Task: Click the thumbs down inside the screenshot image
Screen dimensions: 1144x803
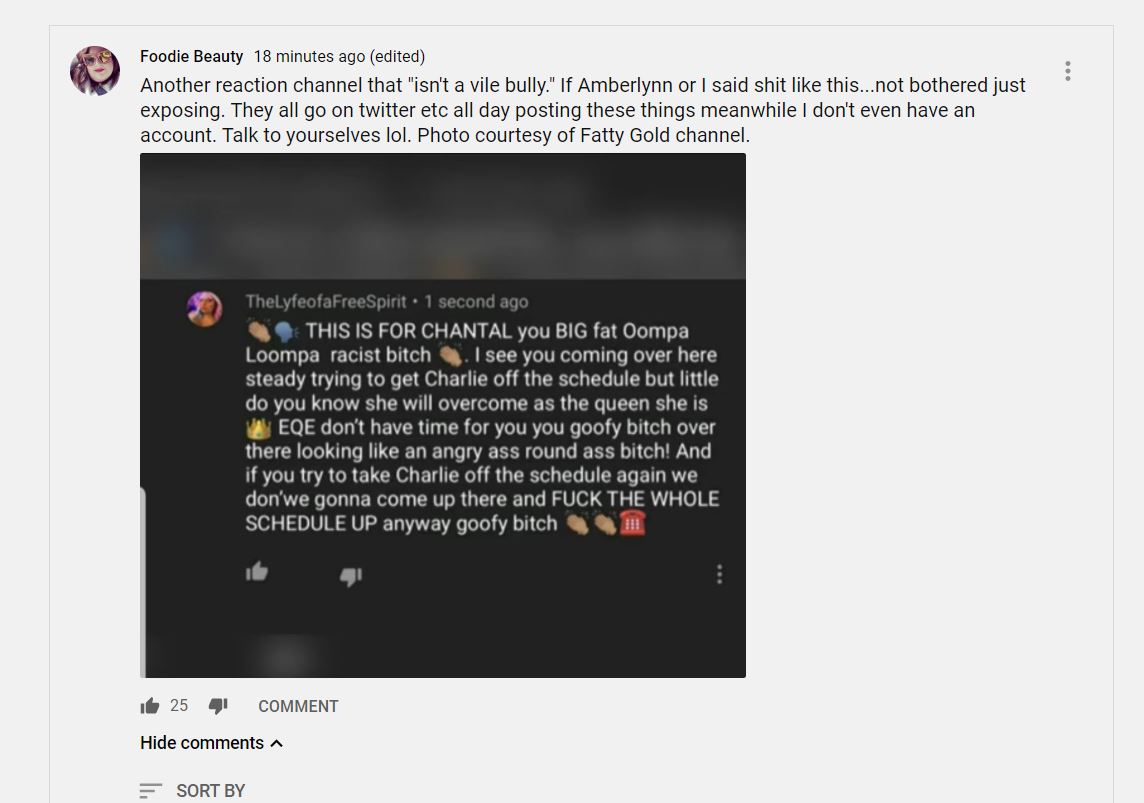Action: (351, 576)
